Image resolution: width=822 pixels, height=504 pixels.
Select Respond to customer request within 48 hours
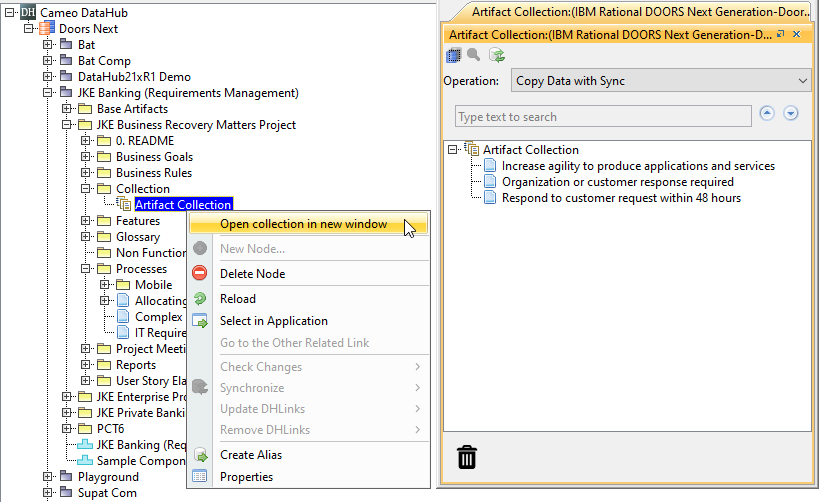621,198
